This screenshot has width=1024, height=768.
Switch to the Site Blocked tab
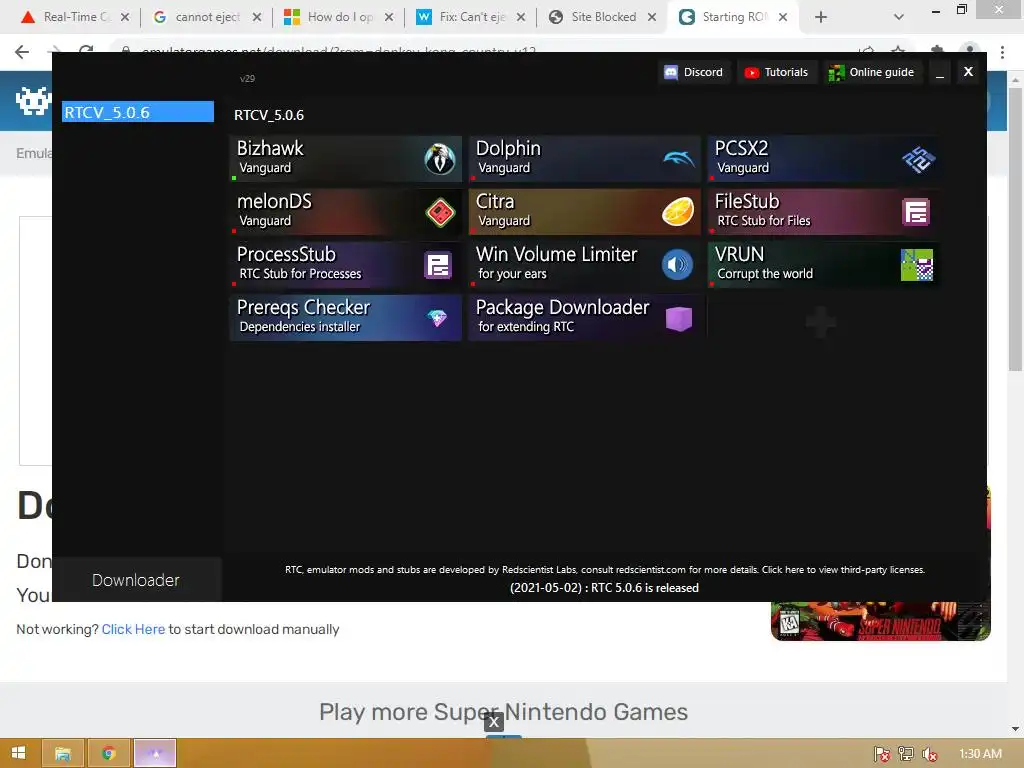[x=602, y=17]
